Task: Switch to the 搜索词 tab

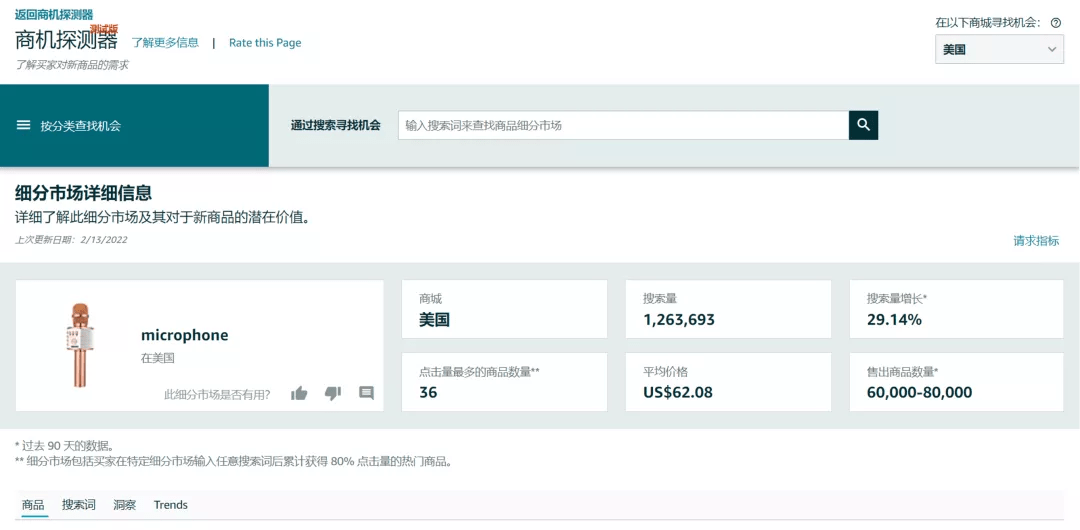Action: click(79, 505)
